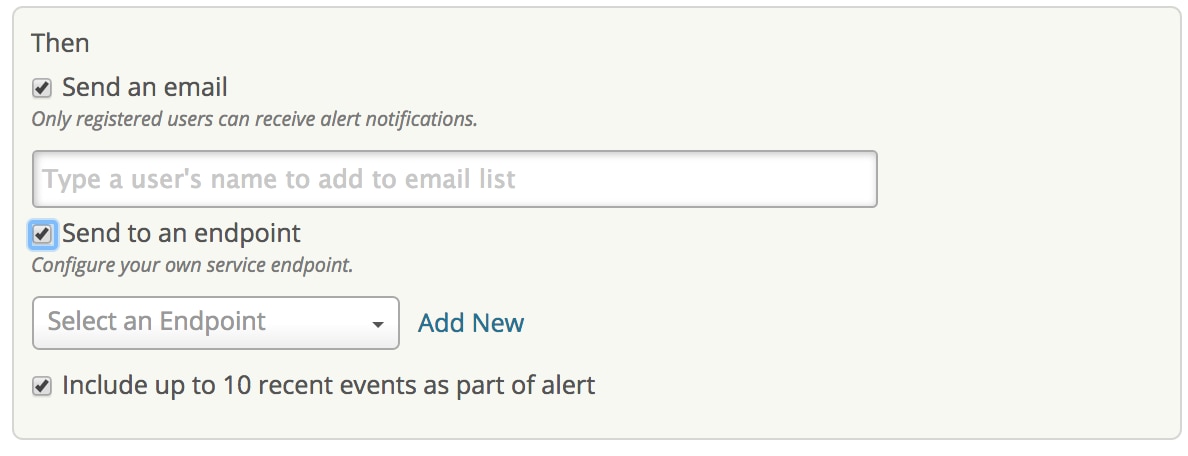Click the "Then" section heading

tap(60, 43)
